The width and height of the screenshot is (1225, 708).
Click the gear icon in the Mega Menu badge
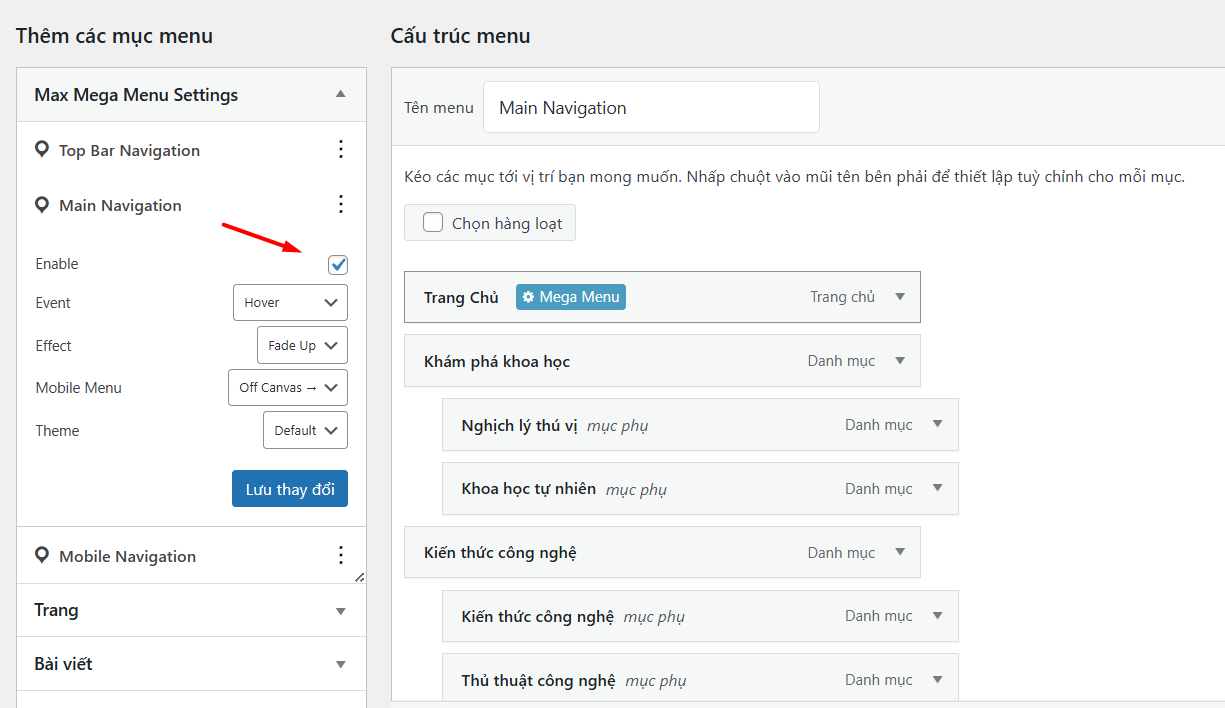coord(528,297)
